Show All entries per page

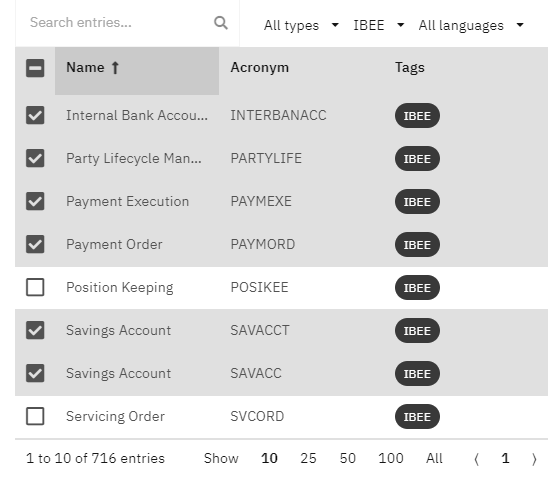434,459
